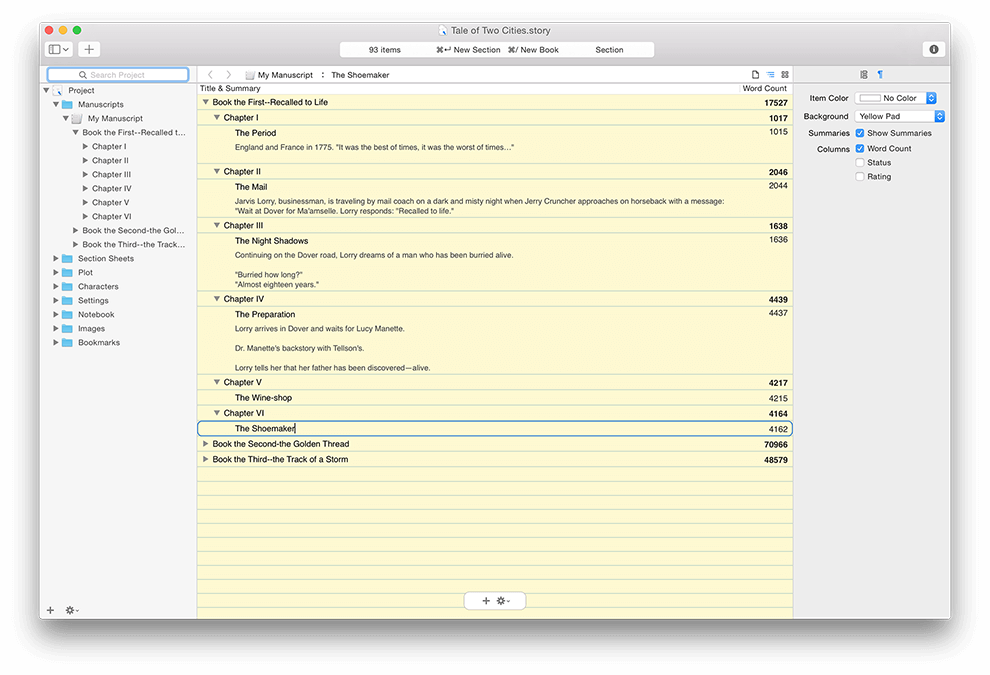Enable the Rating column checkbox

[859, 176]
